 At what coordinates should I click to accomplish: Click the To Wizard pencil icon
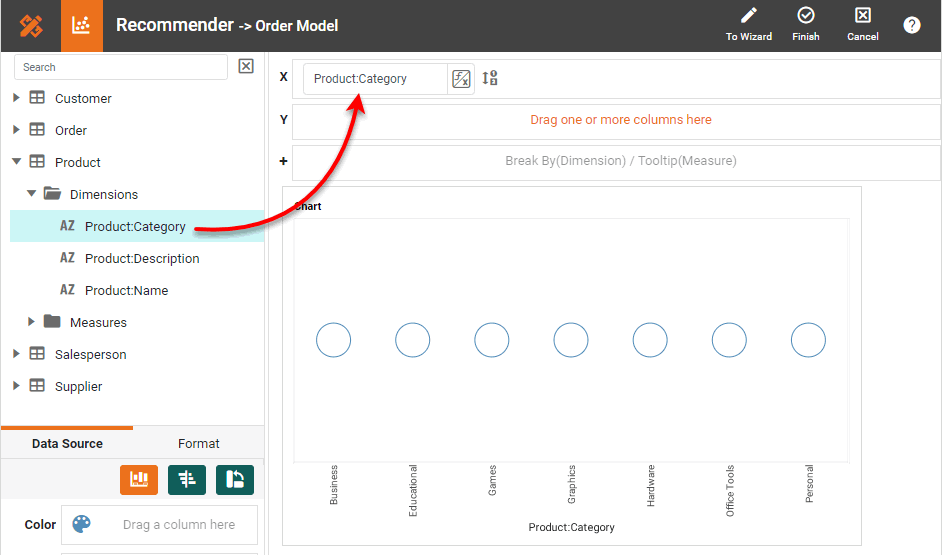[x=748, y=16]
